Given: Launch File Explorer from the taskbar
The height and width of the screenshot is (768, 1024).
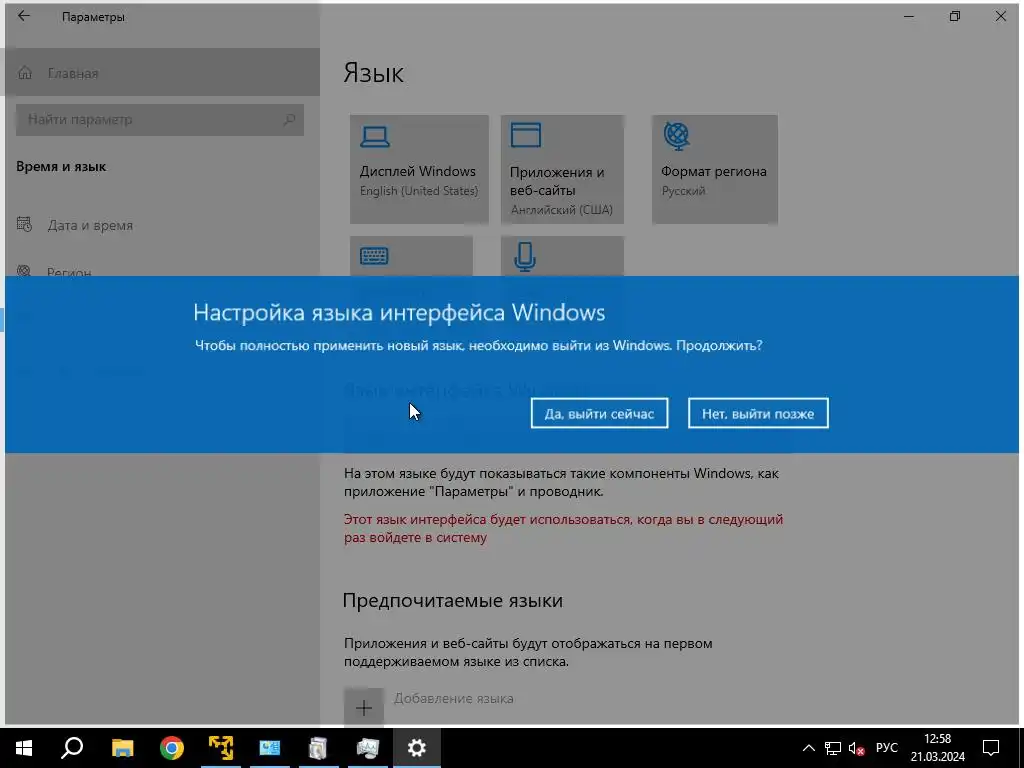Looking at the screenshot, I should point(122,747).
